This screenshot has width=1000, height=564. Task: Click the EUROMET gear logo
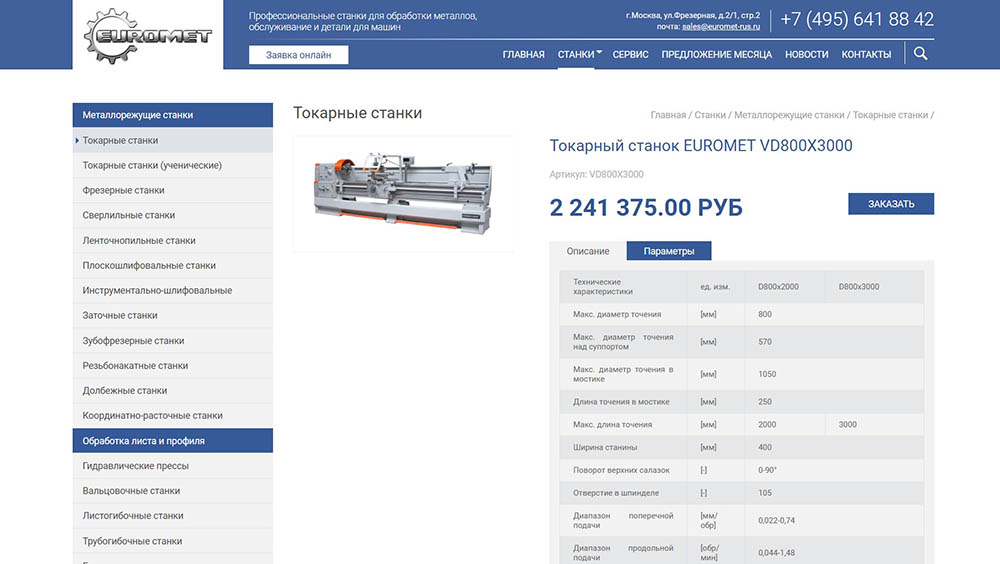point(148,36)
